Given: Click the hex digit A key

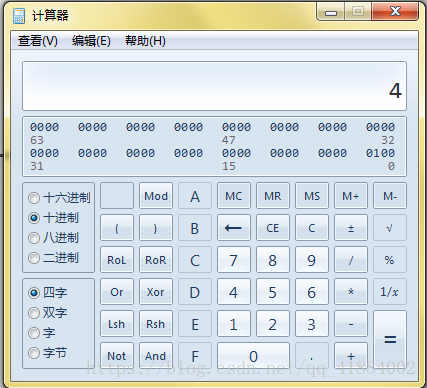Looking at the screenshot, I should [195, 196].
